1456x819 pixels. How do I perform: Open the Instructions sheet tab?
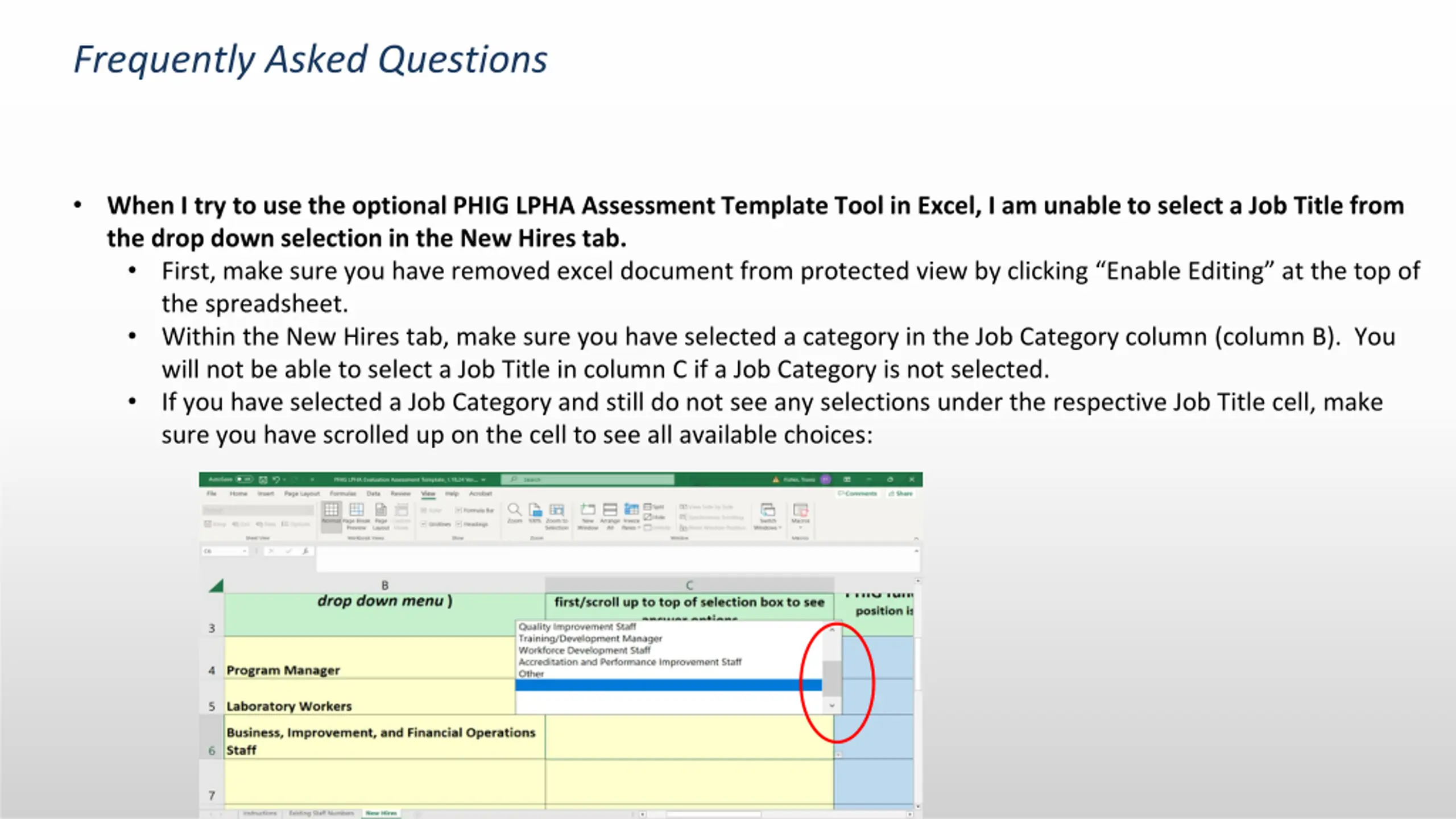pos(259,813)
